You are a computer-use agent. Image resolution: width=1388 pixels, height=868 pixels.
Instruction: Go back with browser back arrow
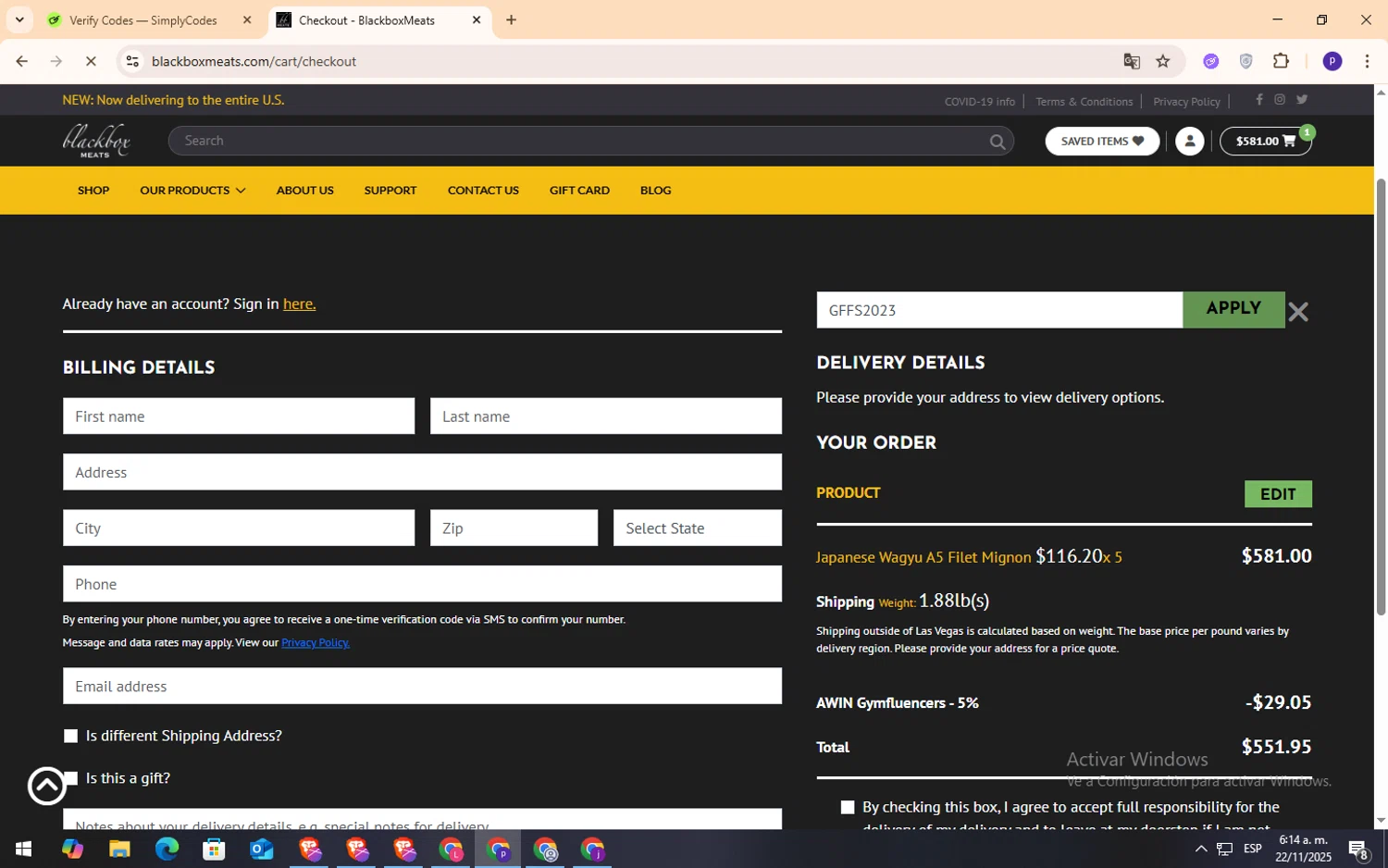[21, 61]
